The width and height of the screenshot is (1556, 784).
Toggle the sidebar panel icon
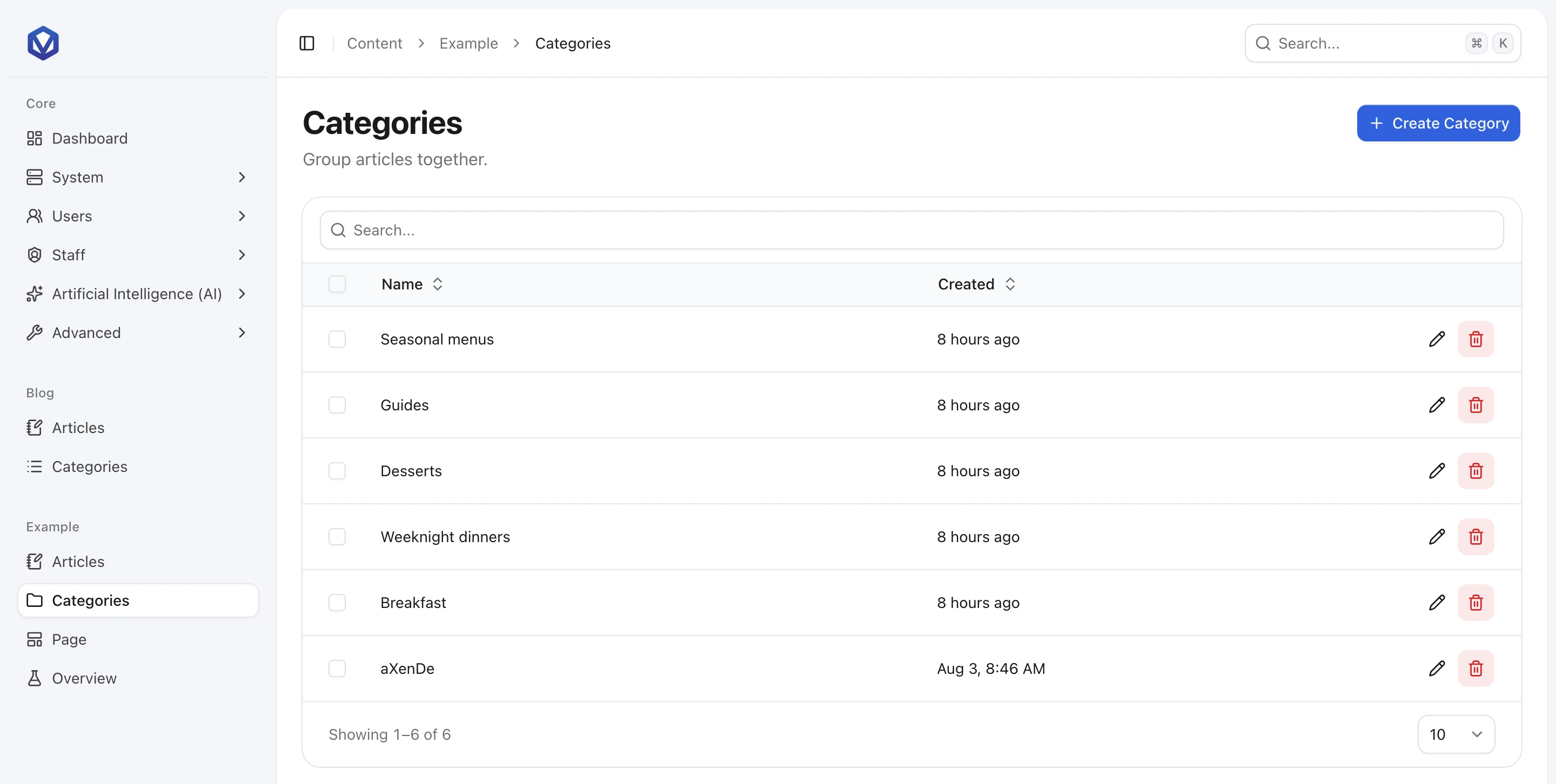(x=307, y=43)
